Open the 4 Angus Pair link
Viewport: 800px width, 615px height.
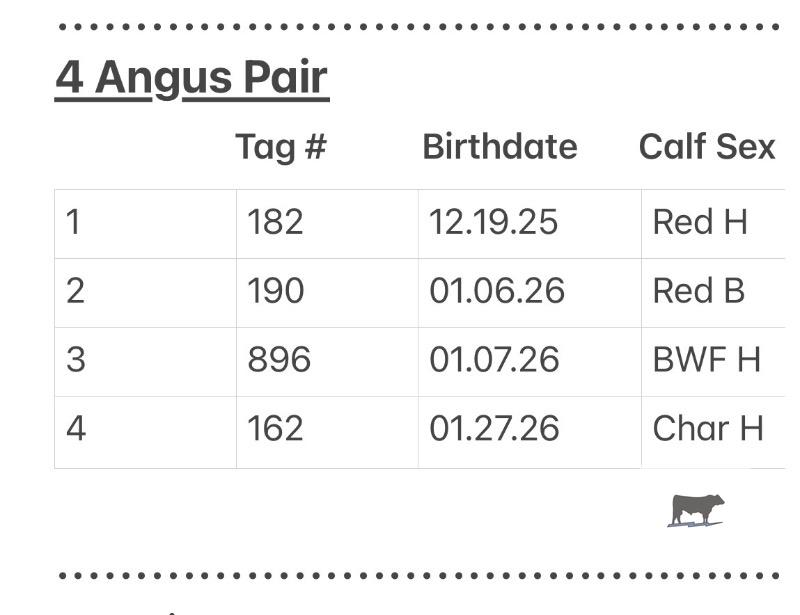[191, 78]
